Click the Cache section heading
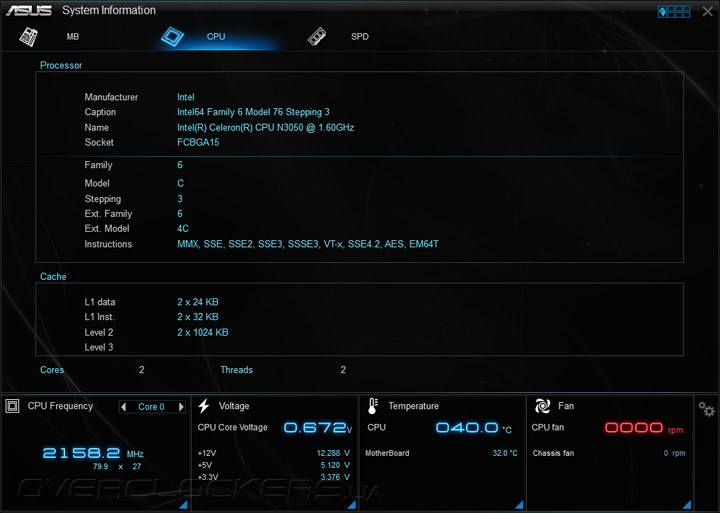The image size is (720, 513). [x=53, y=277]
